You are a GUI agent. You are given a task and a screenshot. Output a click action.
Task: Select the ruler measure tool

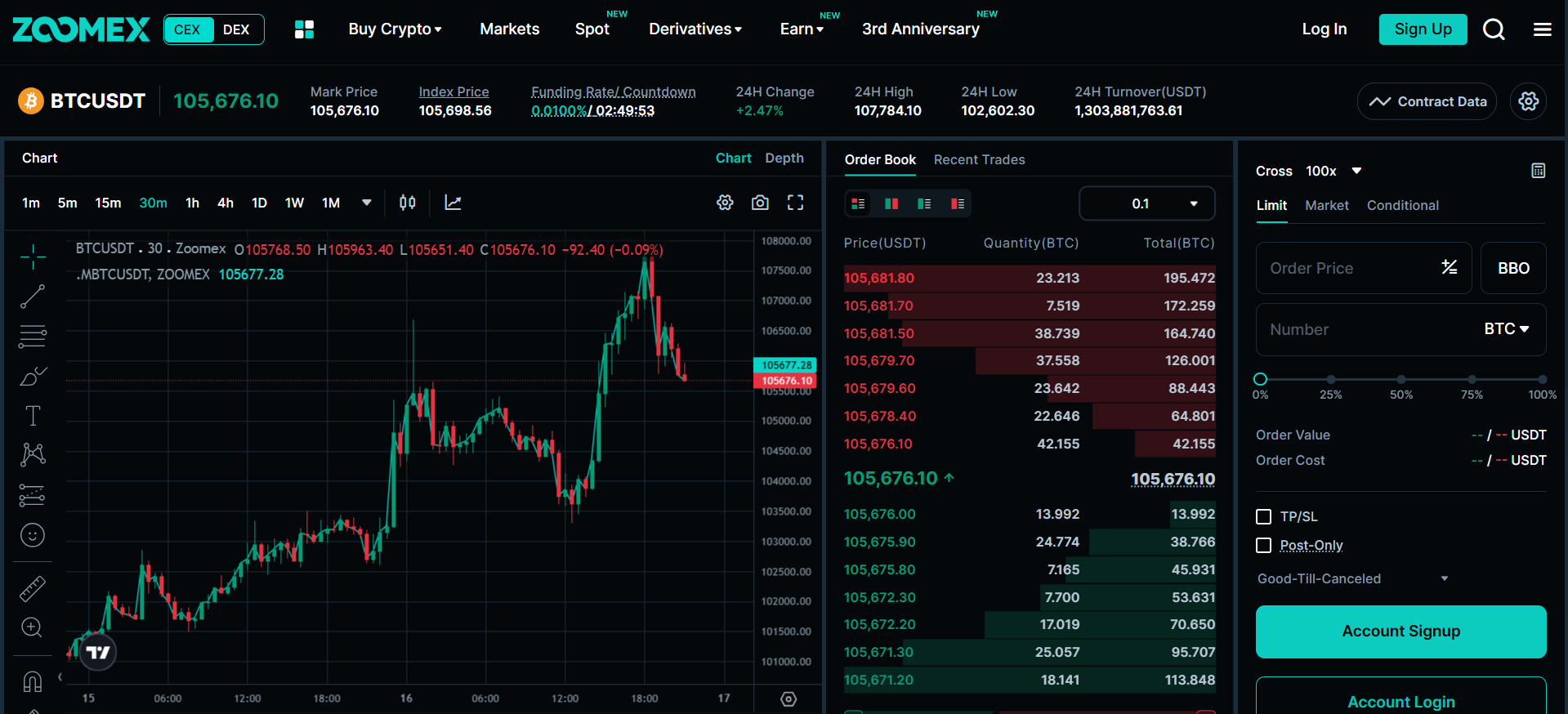click(33, 588)
